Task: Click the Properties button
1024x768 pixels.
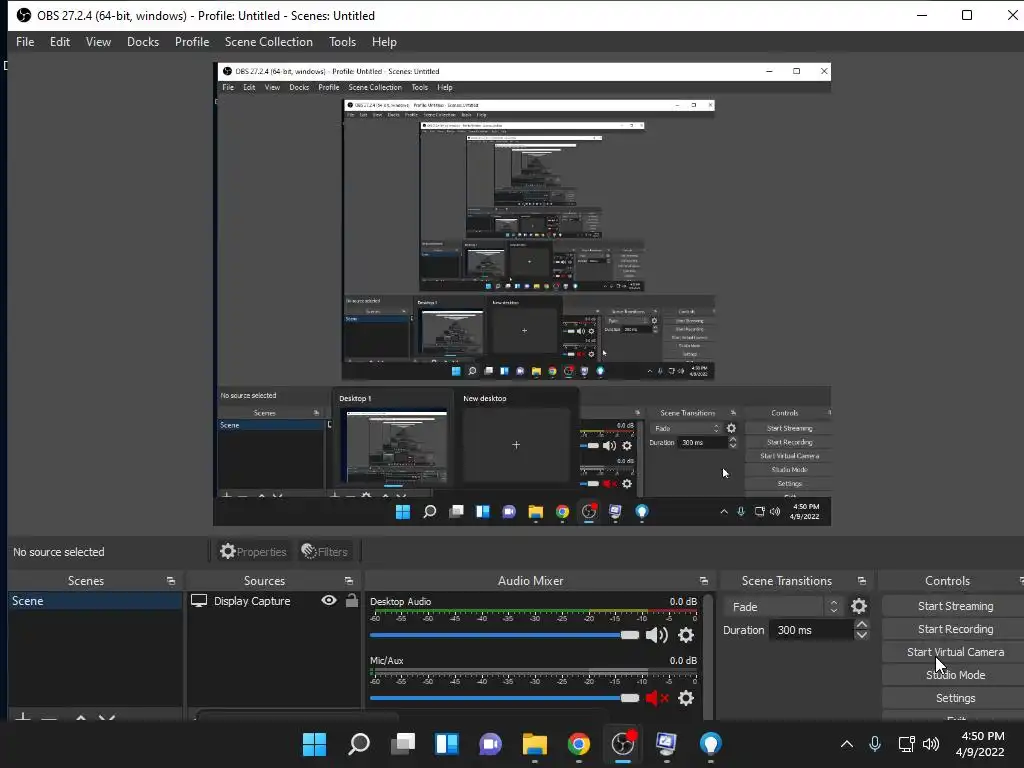Action: tap(253, 551)
